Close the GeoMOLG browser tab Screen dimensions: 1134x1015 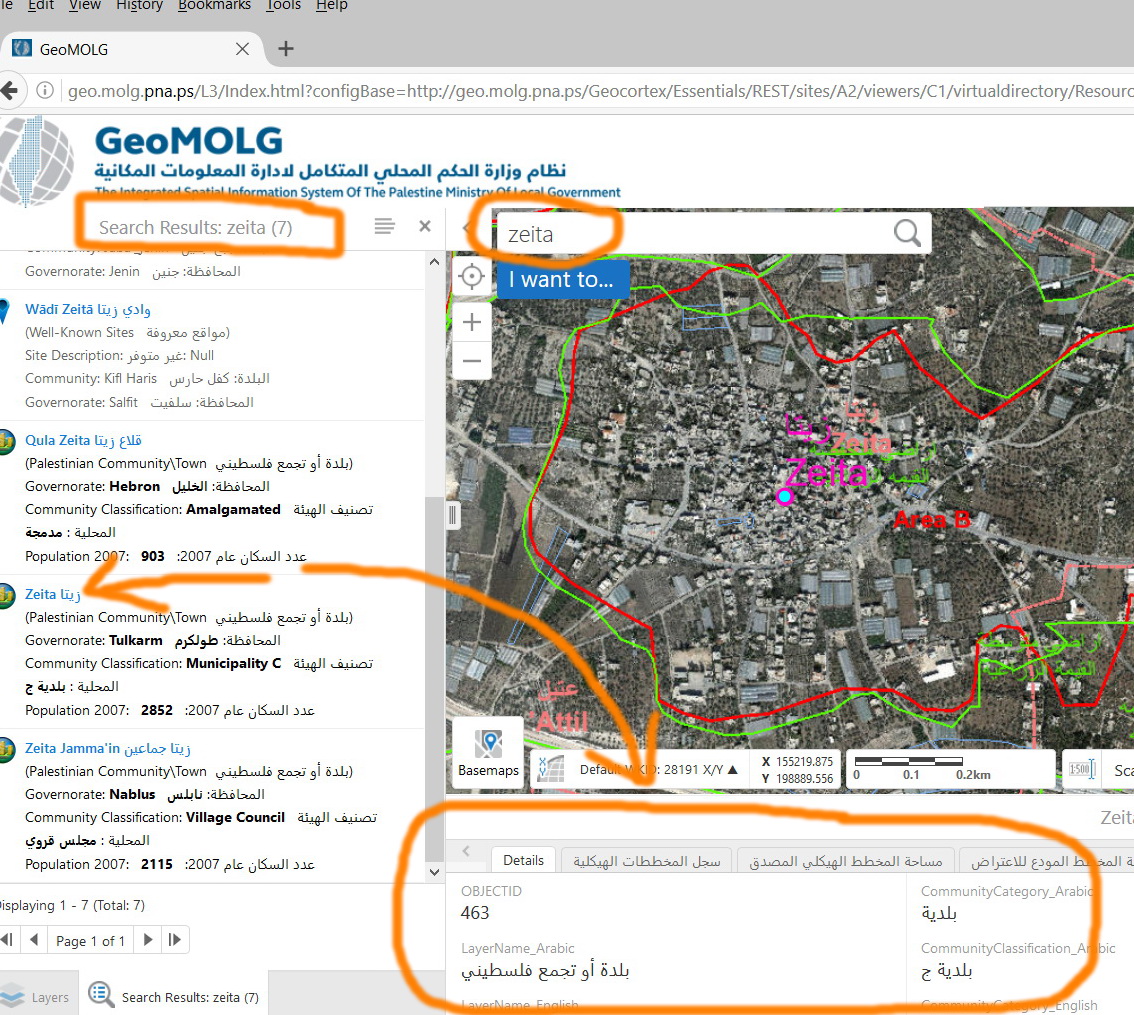pos(242,48)
